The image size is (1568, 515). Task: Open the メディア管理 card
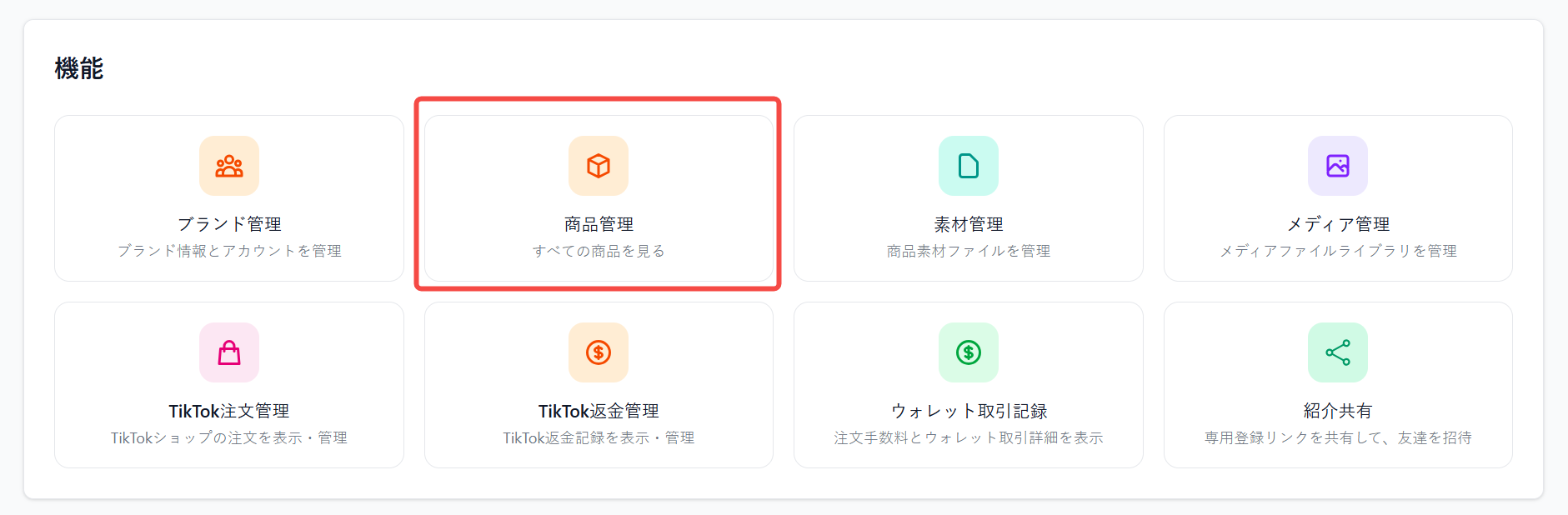point(1337,197)
